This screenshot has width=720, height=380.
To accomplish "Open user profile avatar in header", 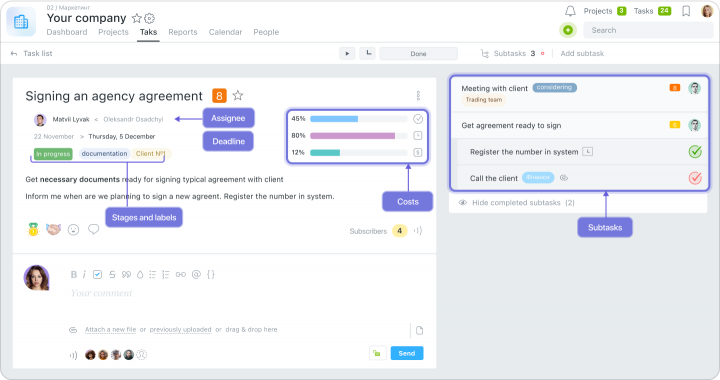I will (x=707, y=11).
